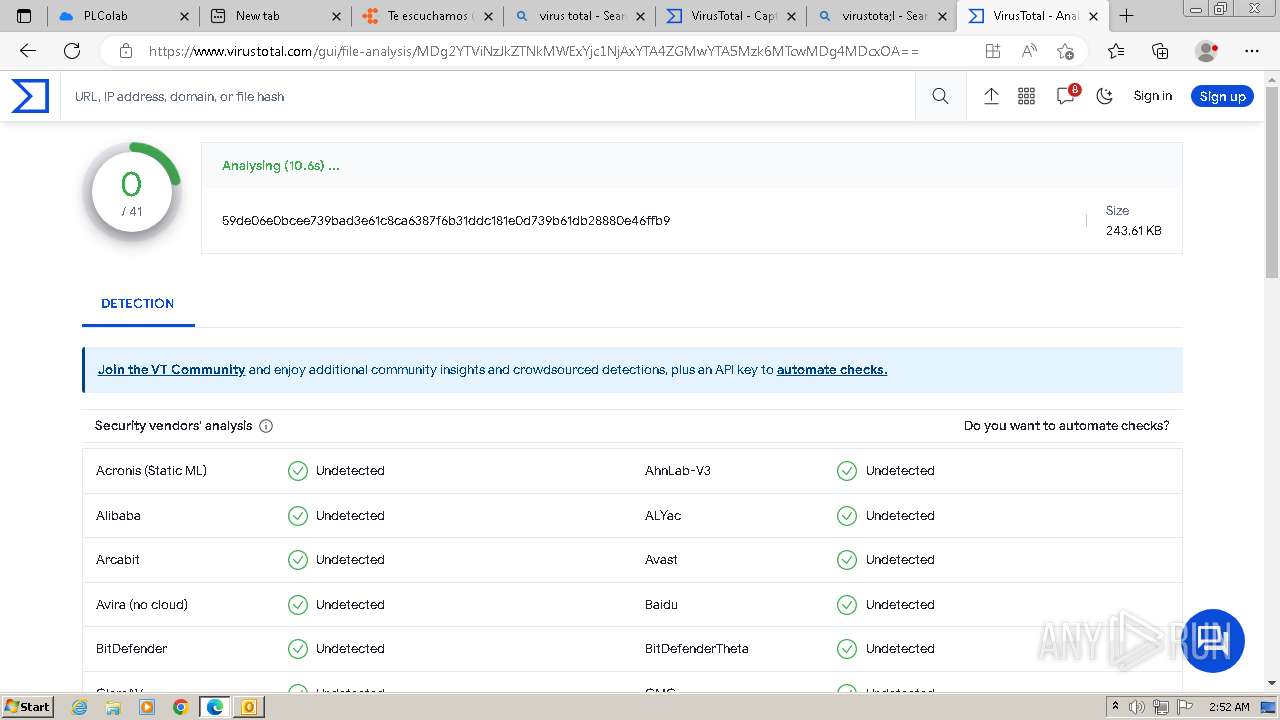Image resolution: width=1280 pixels, height=720 pixels.
Task: Click info icon beside Security vendors' analysis
Action: pyautogui.click(x=266, y=426)
